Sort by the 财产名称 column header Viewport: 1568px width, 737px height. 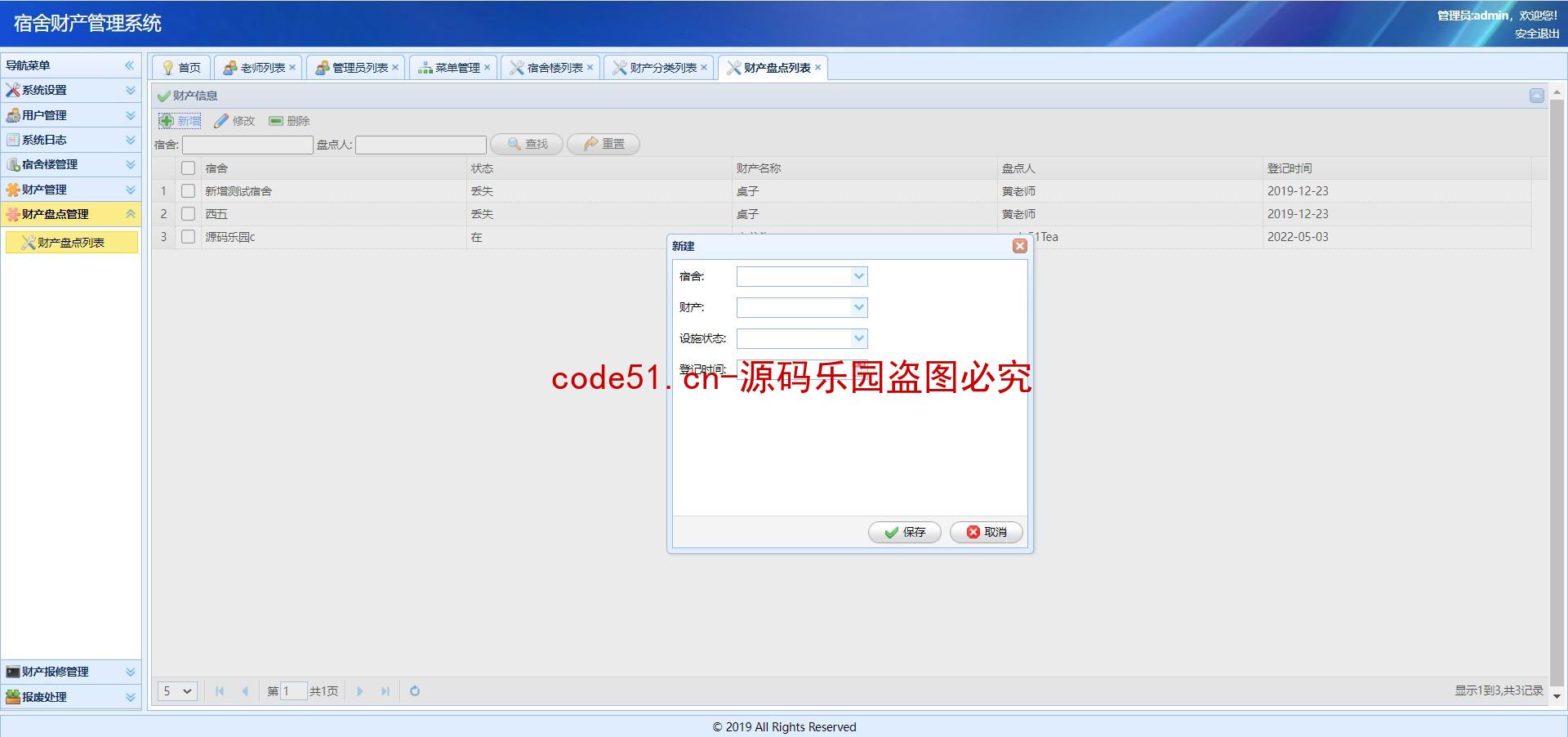[865, 168]
